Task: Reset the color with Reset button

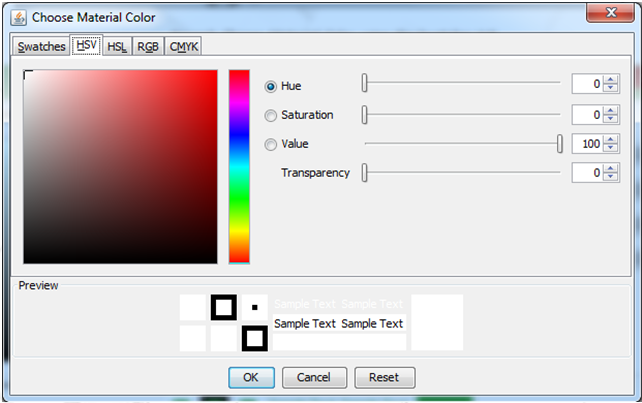Action: (384, 377)
